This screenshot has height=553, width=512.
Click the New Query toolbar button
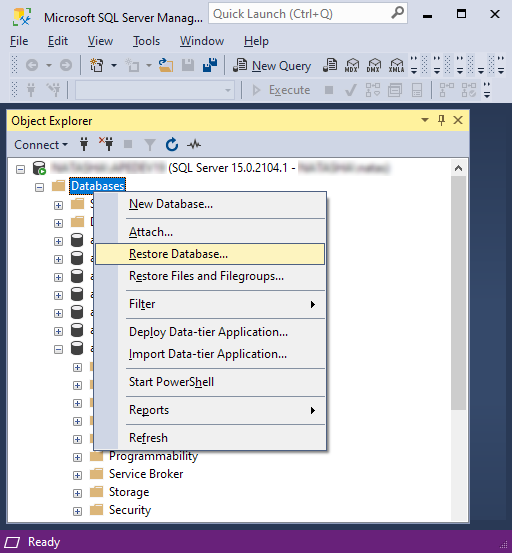(x=272, y=66)
